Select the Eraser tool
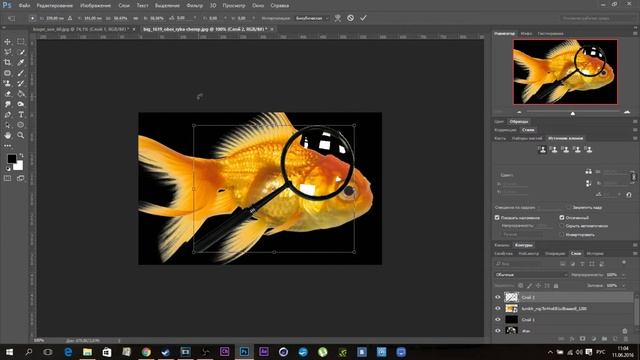Image resolution: width=640 pixels, height=360 pixels. coord(7,93)
